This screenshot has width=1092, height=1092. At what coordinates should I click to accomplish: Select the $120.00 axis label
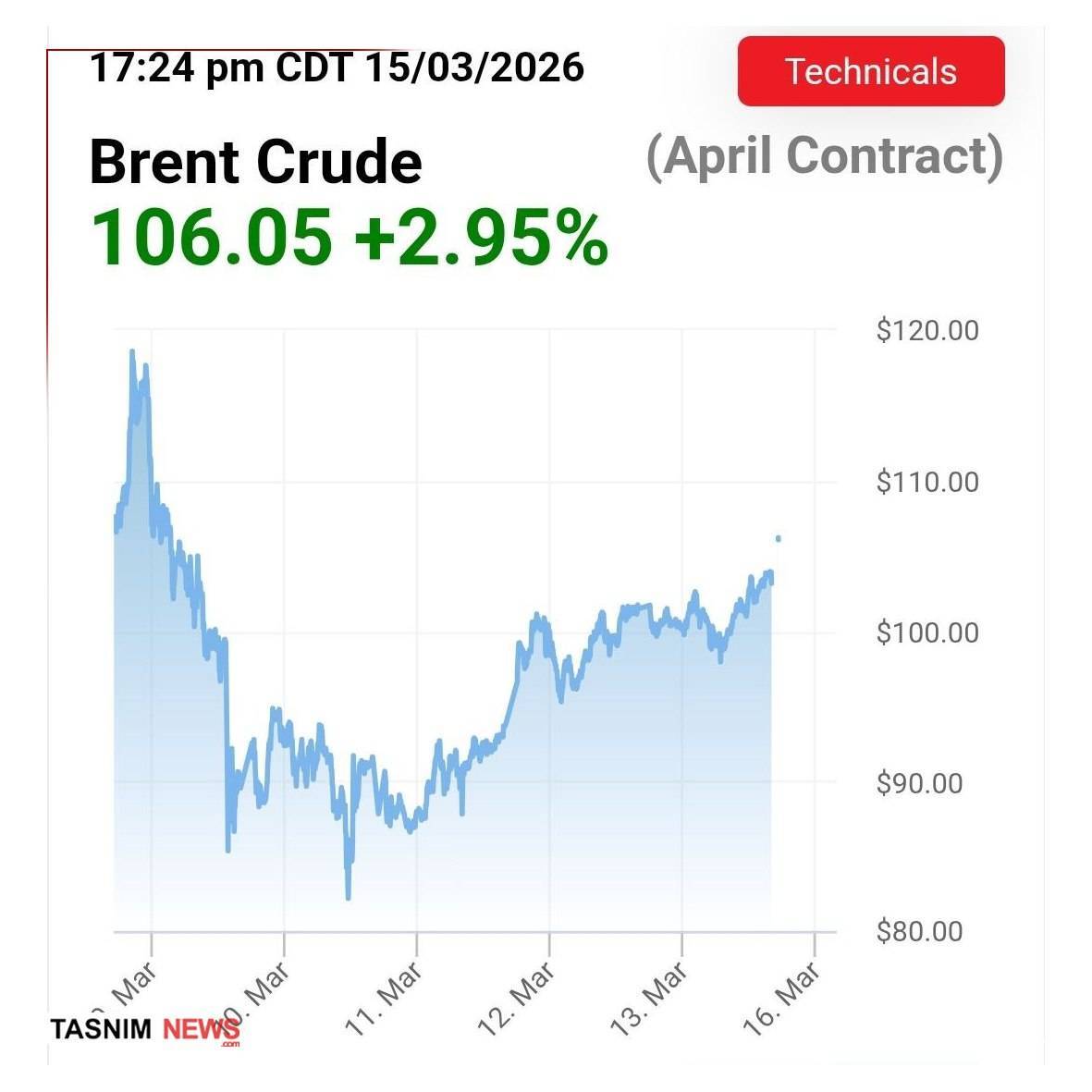tap(926, 330)
